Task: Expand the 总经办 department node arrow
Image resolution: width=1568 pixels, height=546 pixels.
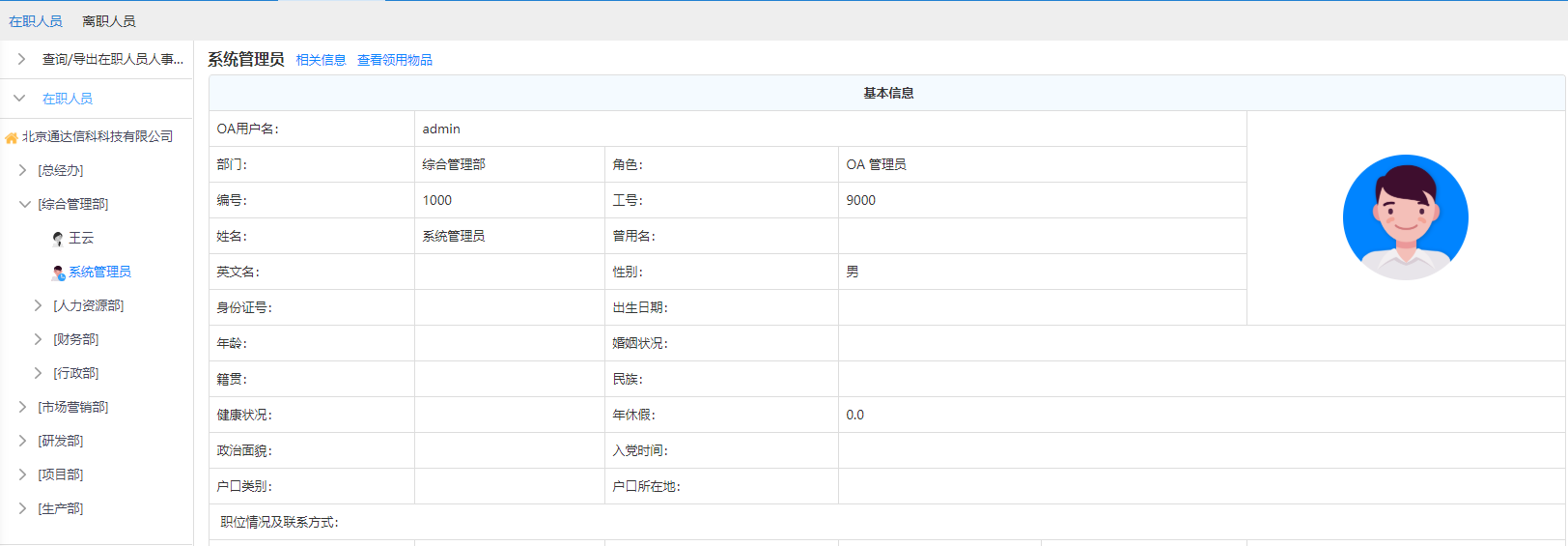Action: point(23,170)
